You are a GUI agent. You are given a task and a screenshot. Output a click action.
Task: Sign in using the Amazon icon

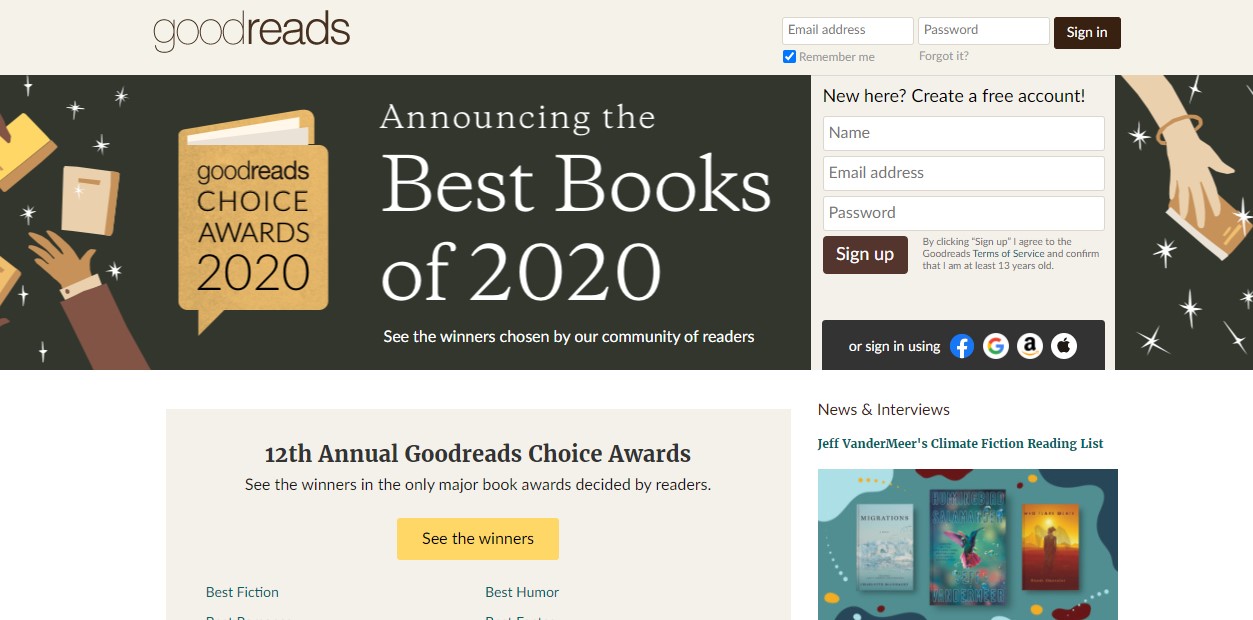[1029, 346]
